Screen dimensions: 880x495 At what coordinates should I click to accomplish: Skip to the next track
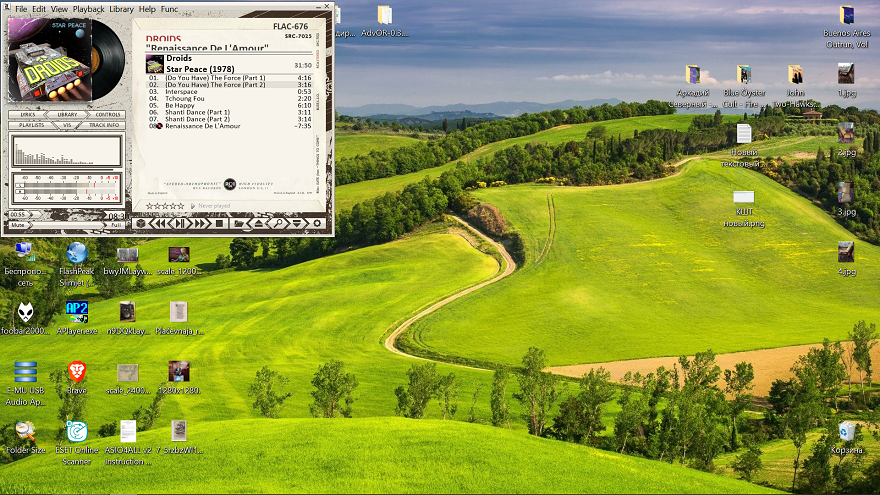(x=199, y=223)
